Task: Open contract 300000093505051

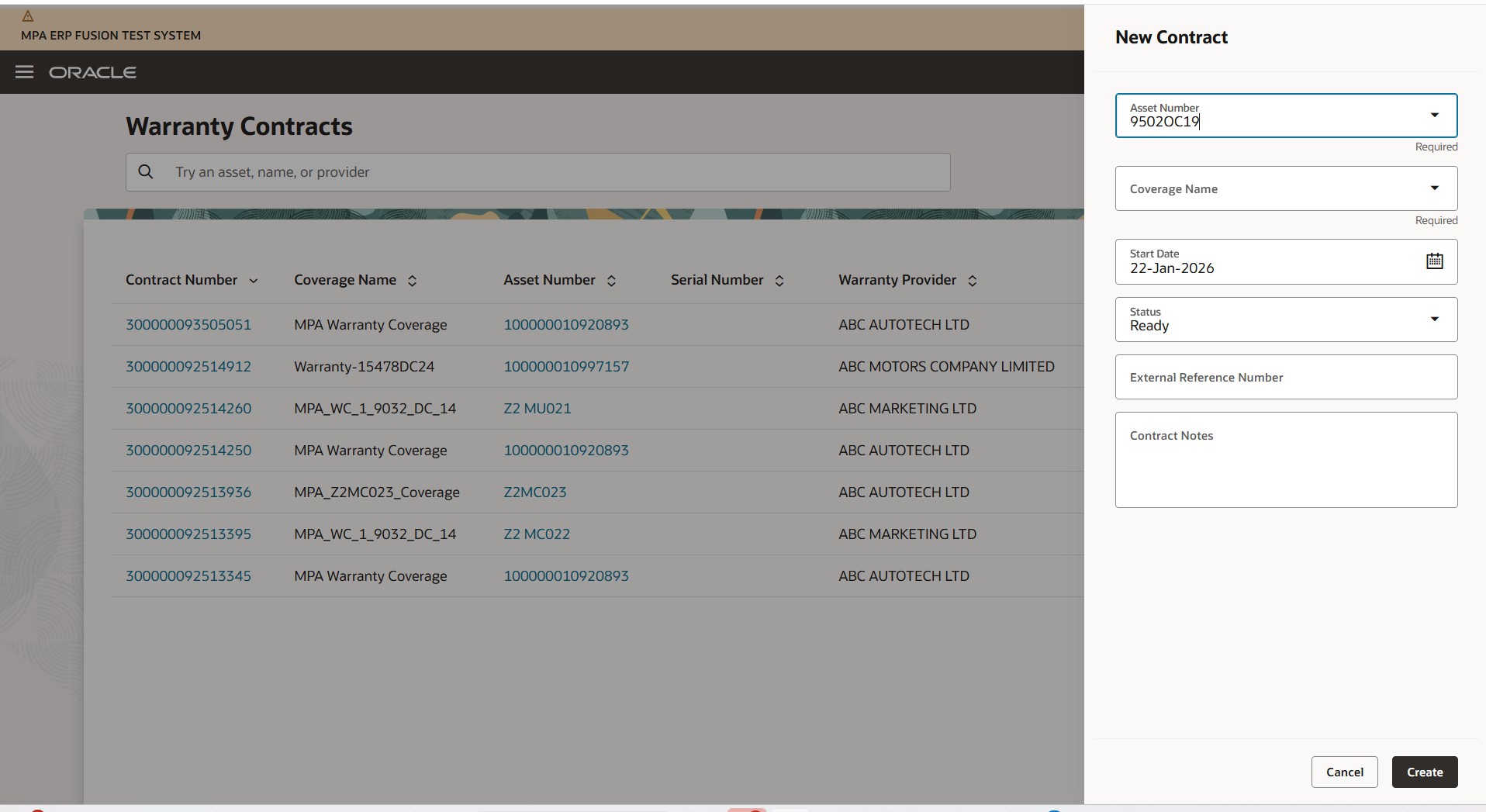Action: coord(188,325)
